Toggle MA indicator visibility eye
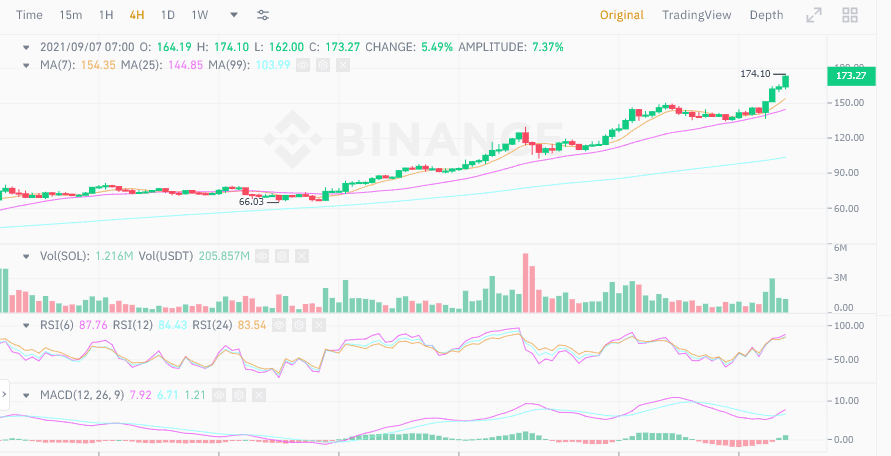The image size is (891, 456). pyautogui.click(x=303, y=65)
